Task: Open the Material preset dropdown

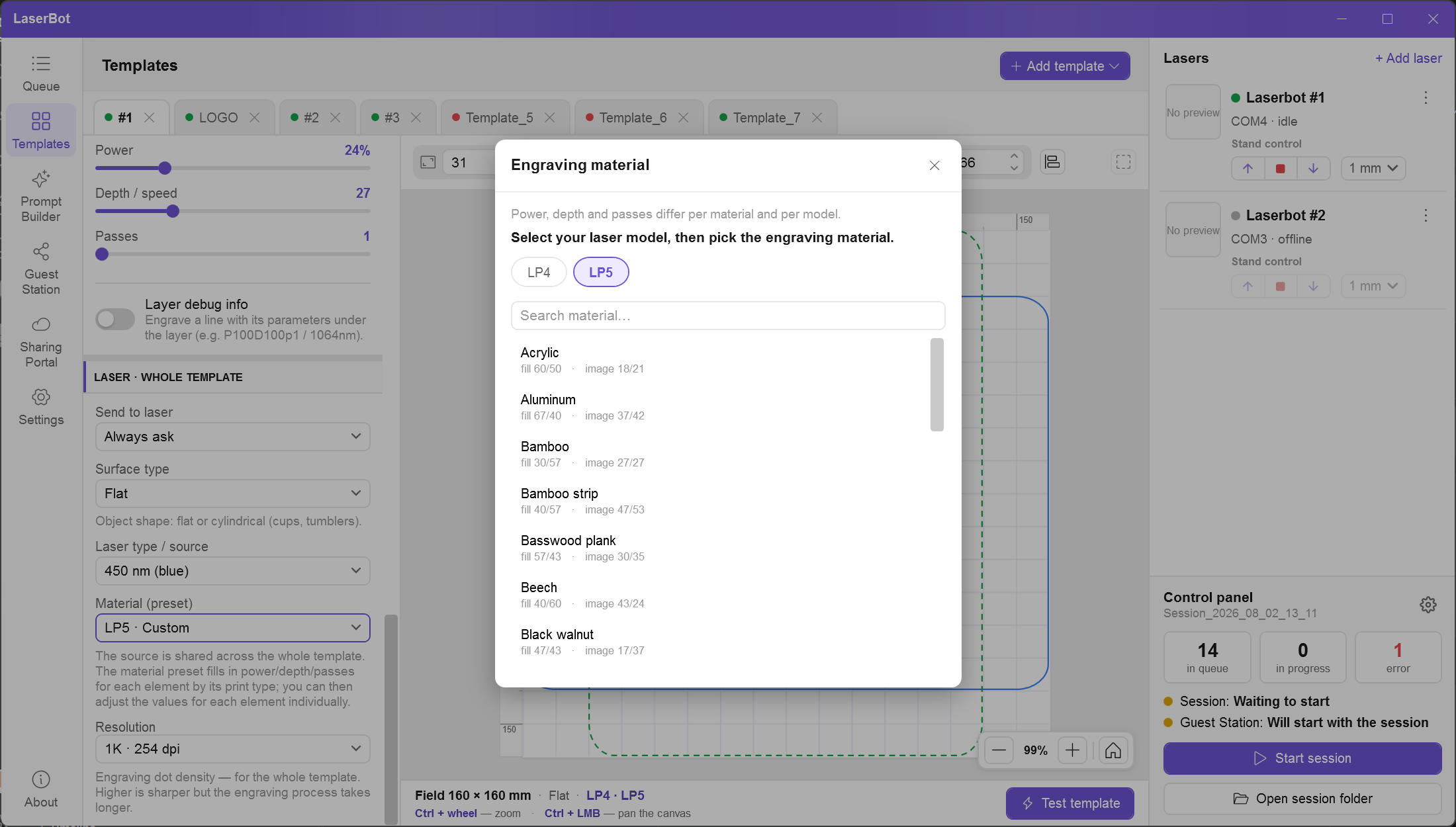Action: click(x=233, y=628)
